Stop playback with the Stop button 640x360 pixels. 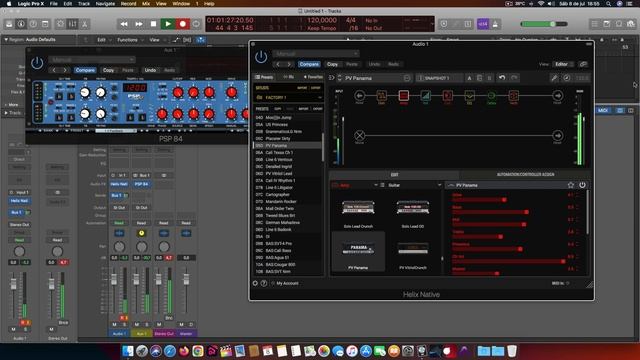[153, 24]
